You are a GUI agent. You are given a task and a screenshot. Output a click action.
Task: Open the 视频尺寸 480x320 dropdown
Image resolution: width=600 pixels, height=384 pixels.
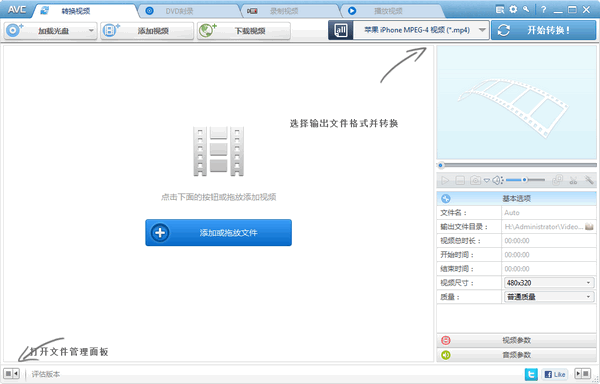click(549, 283)
